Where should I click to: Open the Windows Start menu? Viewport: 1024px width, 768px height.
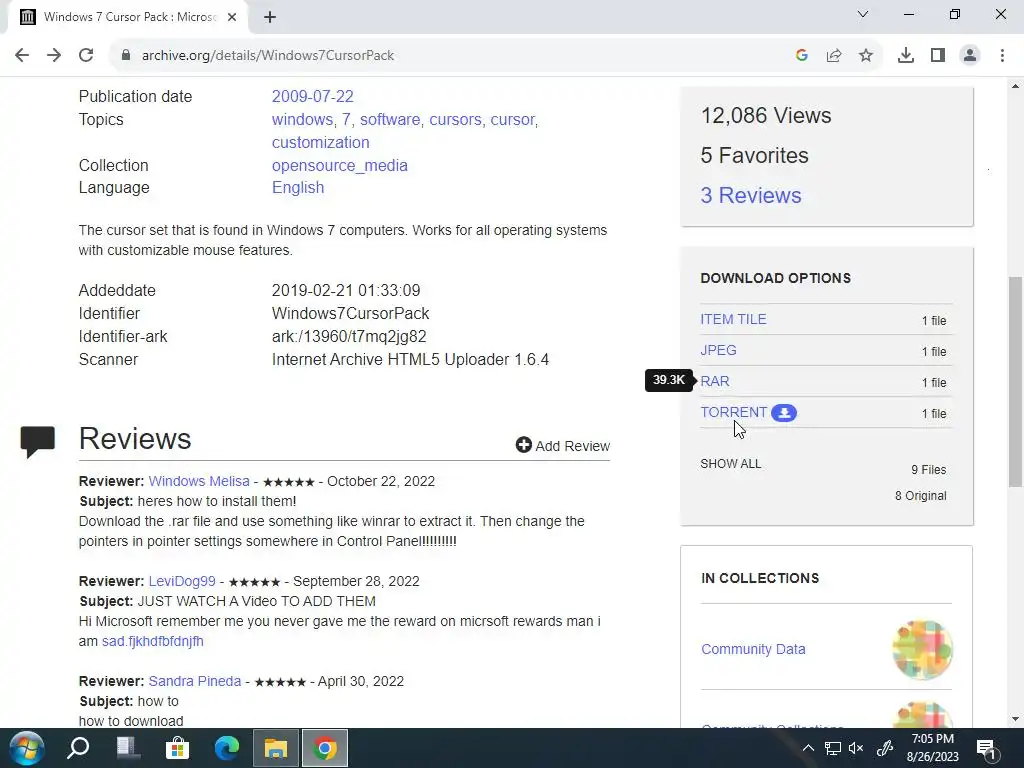tap(27, 748)
